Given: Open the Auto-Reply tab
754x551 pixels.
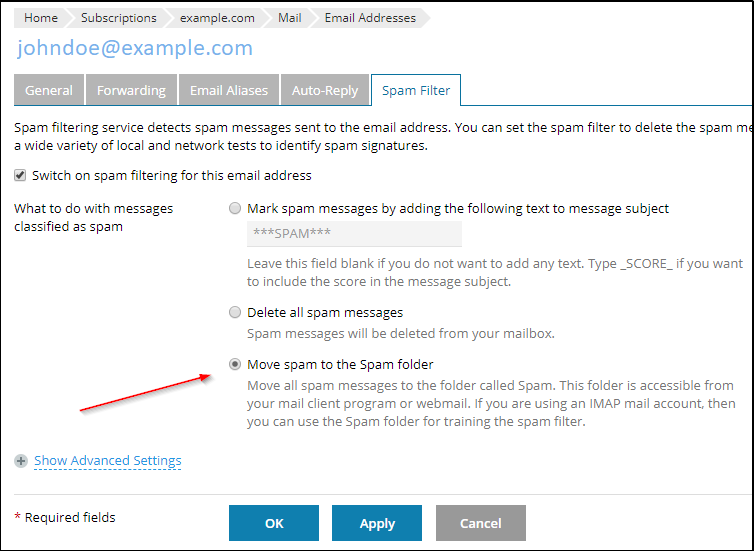Looking at the screenshot, I should click(324, 90).
